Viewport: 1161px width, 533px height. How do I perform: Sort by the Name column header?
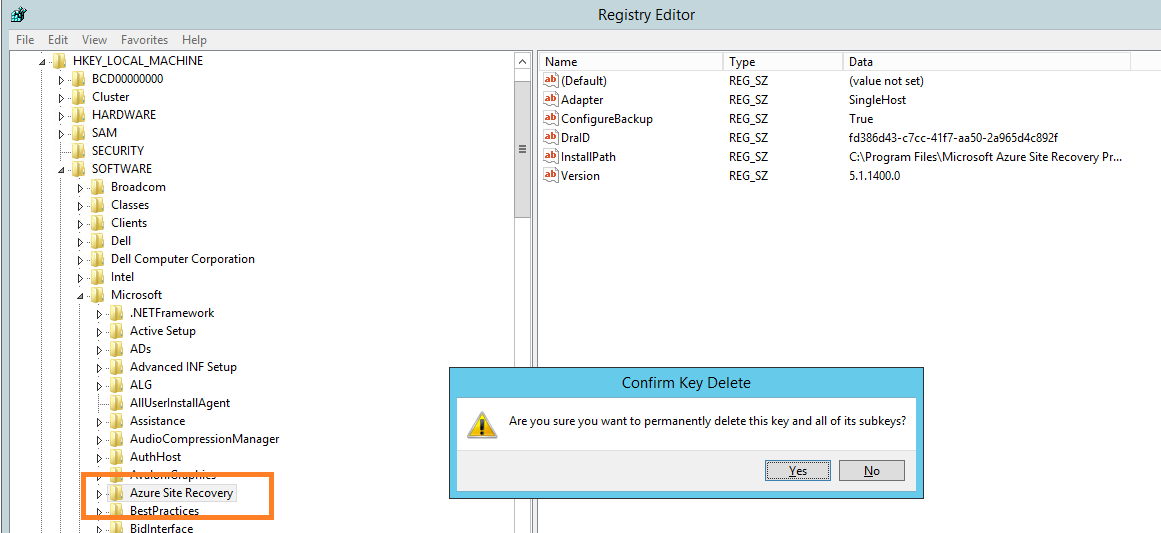631,61
